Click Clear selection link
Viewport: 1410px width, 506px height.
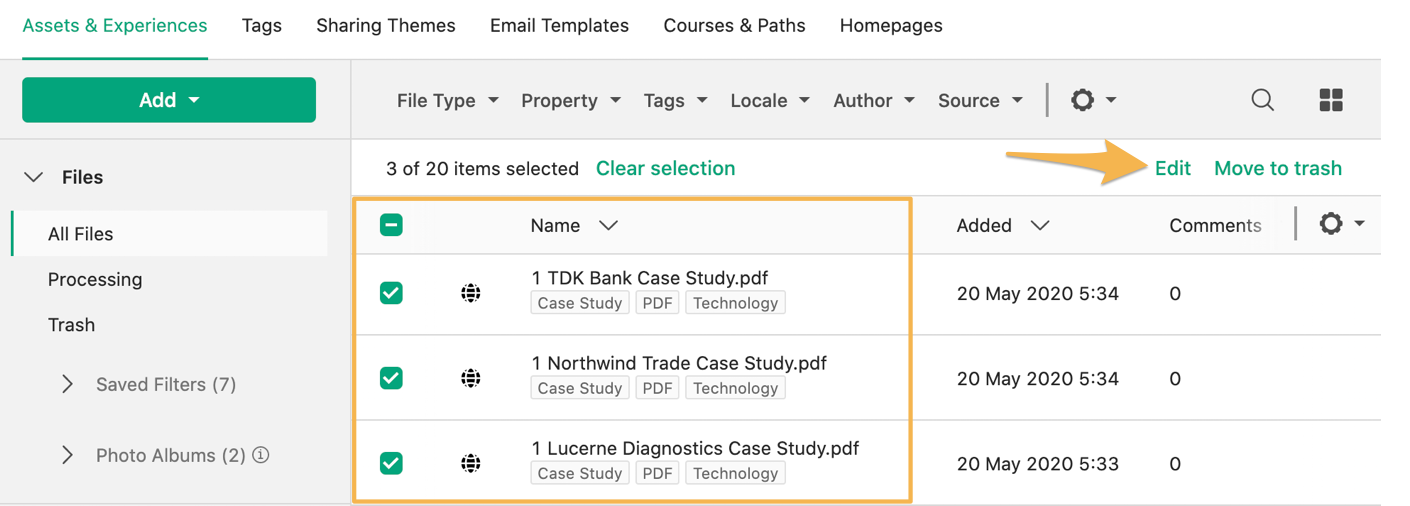pos(665,168)
